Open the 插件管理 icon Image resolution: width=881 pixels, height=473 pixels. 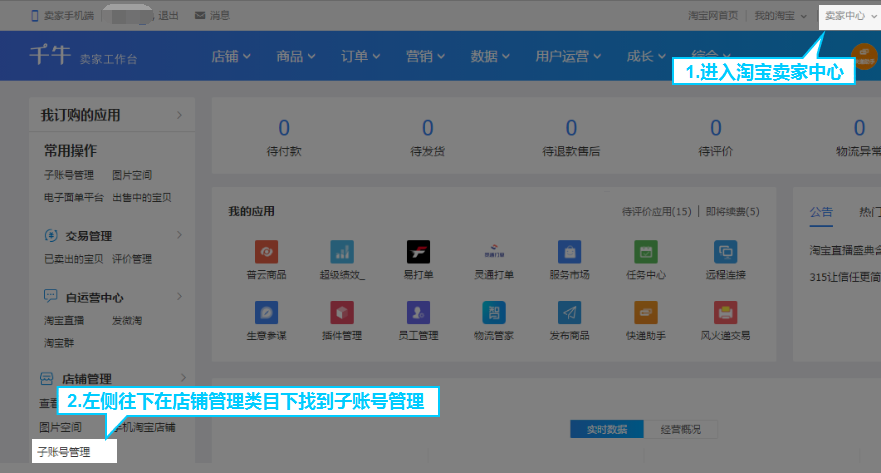(342, 312)
